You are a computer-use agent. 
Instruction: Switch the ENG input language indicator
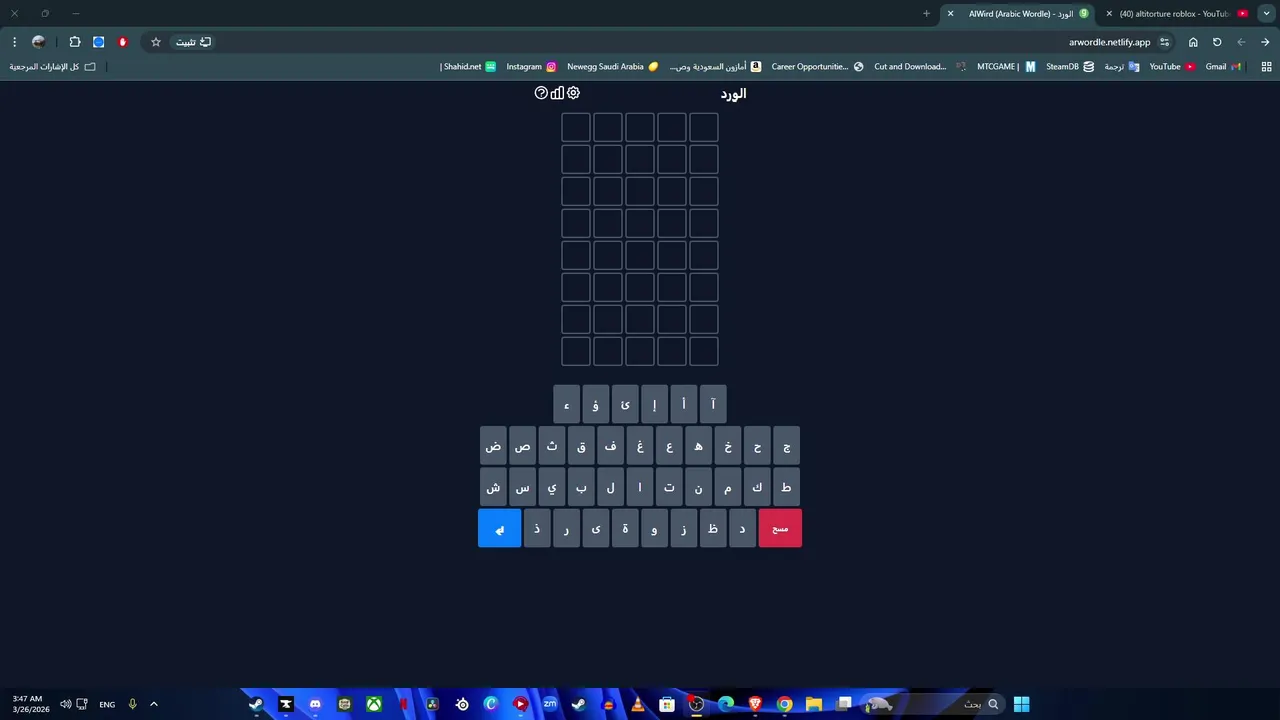click(107, 704)
